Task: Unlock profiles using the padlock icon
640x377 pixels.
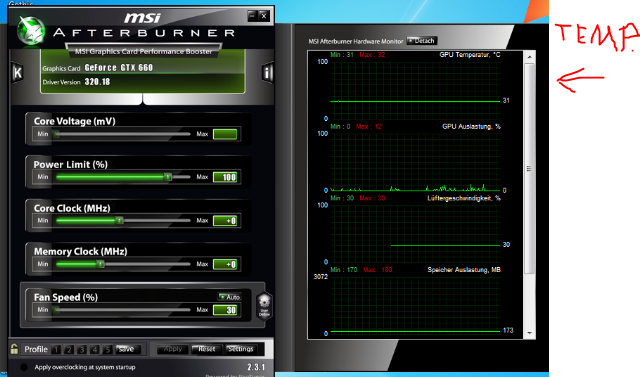Action: coord(14,349)
